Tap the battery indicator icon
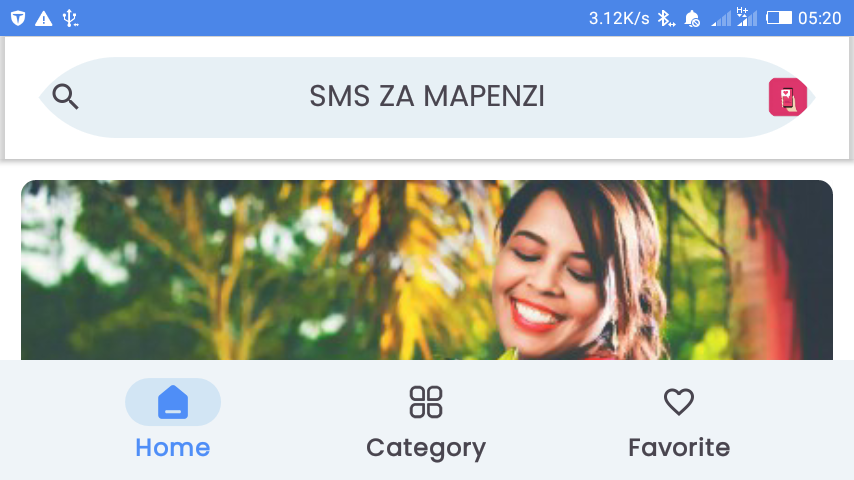Screen dimensions: 854x480 (x=779, y=18)
